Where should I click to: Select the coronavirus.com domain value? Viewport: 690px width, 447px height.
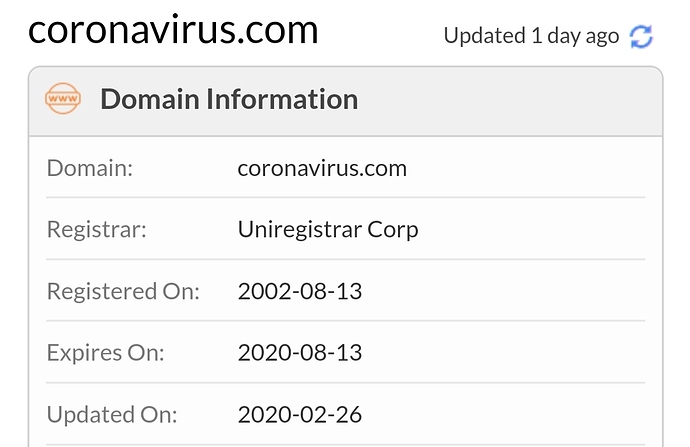[x=322, y=168]
